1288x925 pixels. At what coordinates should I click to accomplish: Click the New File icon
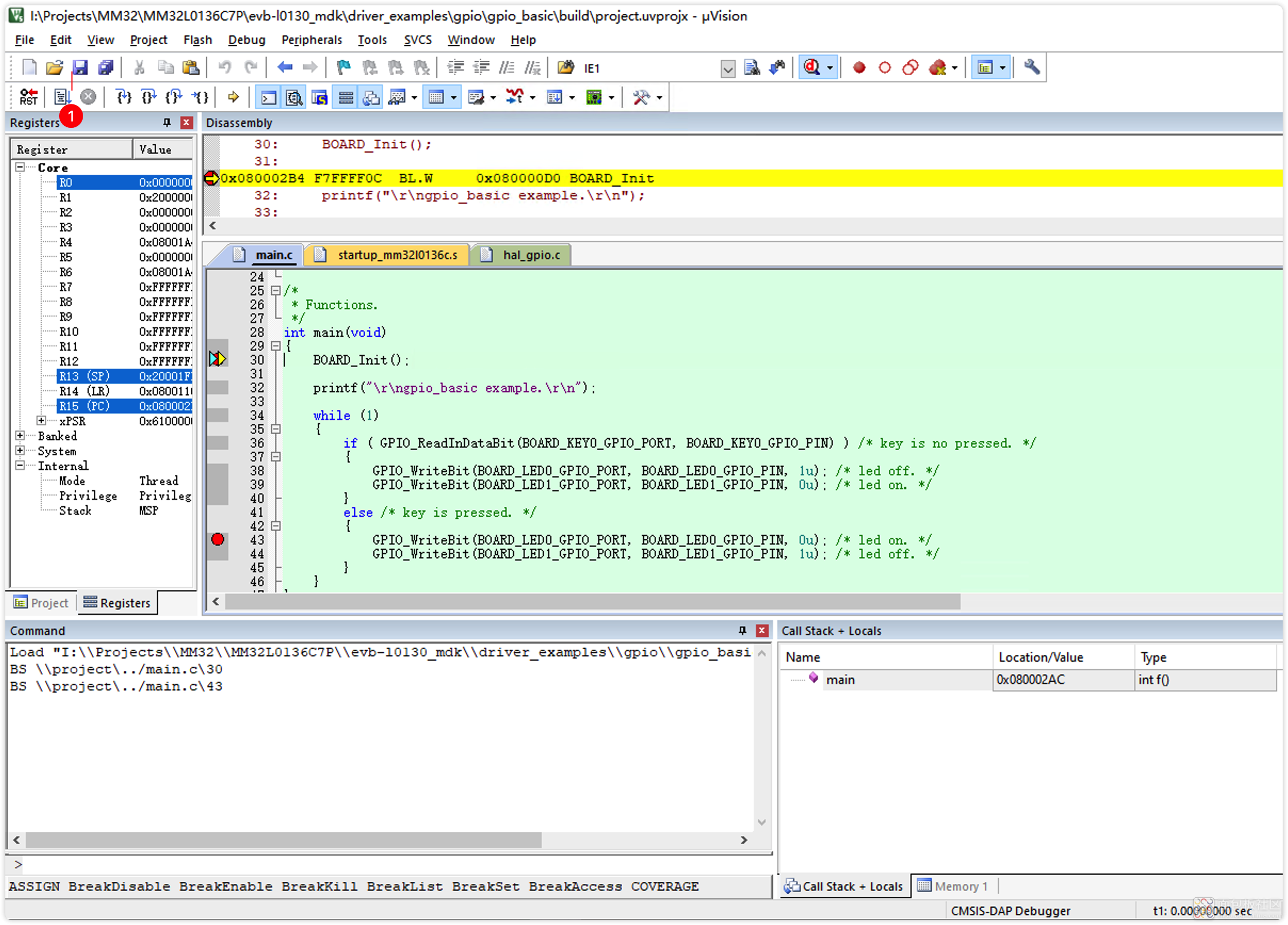[x=29, y=68]
